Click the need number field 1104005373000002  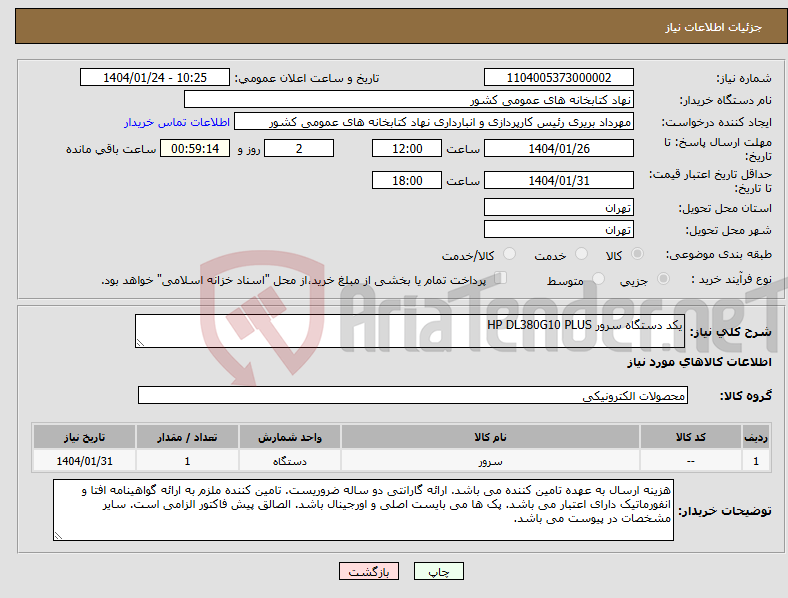point(559,77)
